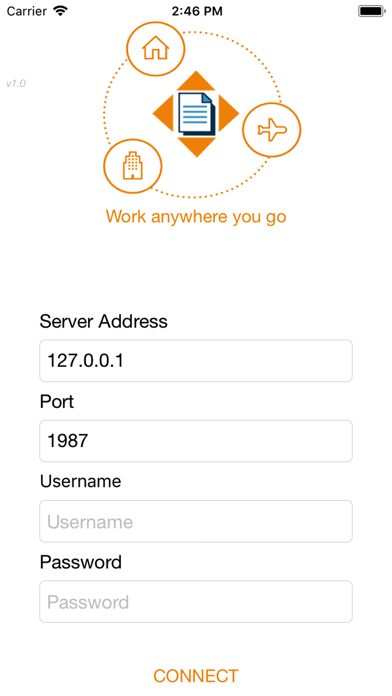Tap the office building icon circle

click(133, 166)
